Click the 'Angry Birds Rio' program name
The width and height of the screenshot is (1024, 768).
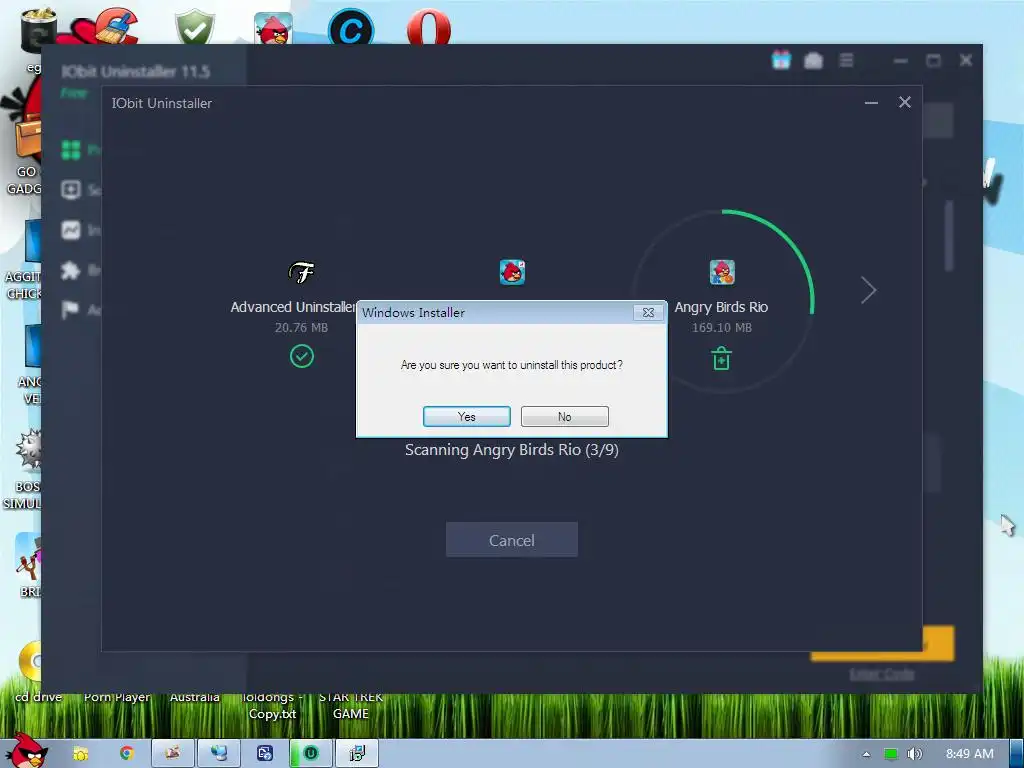(721, 307)
